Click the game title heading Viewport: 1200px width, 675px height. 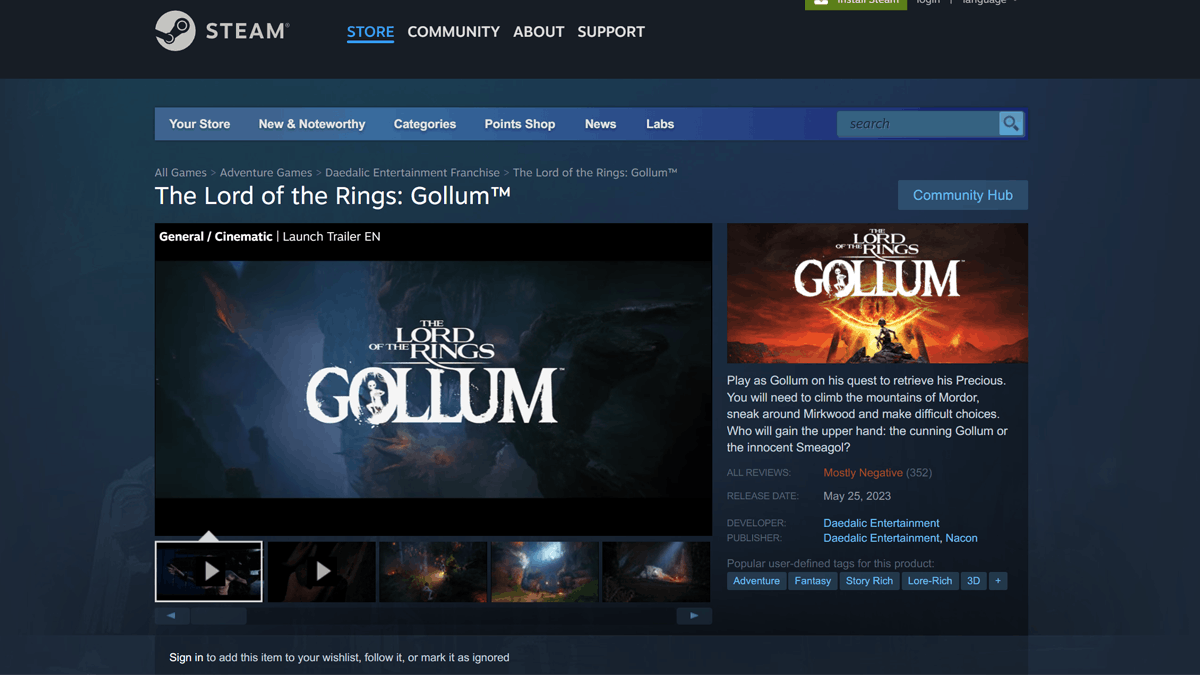333,196
